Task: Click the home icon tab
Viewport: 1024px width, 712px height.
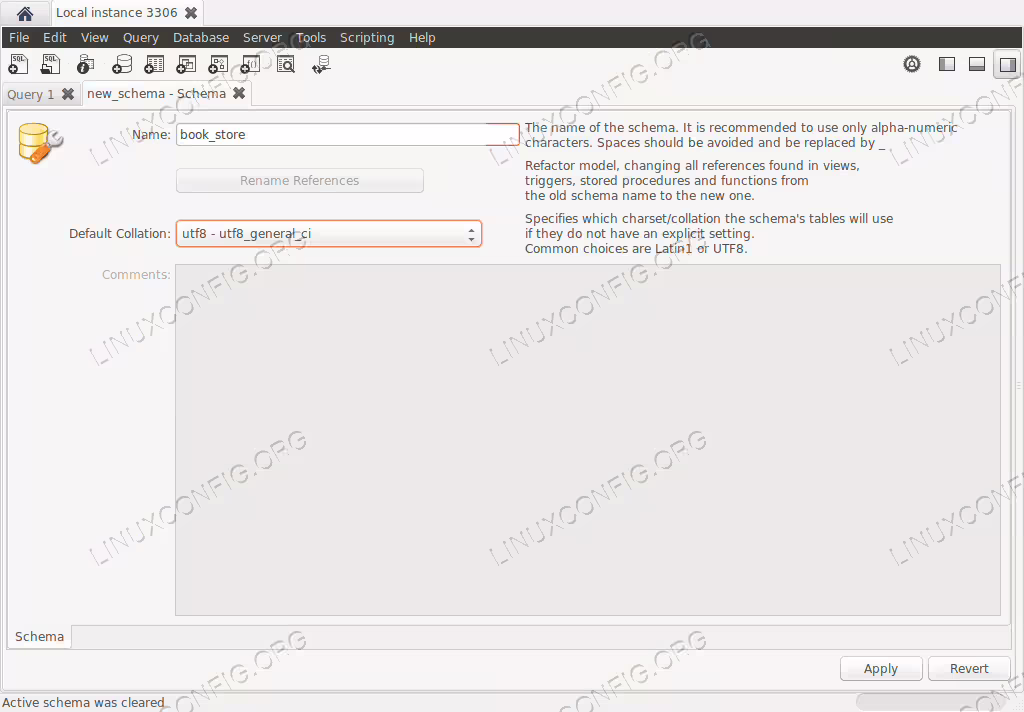Action: (25, 13)
